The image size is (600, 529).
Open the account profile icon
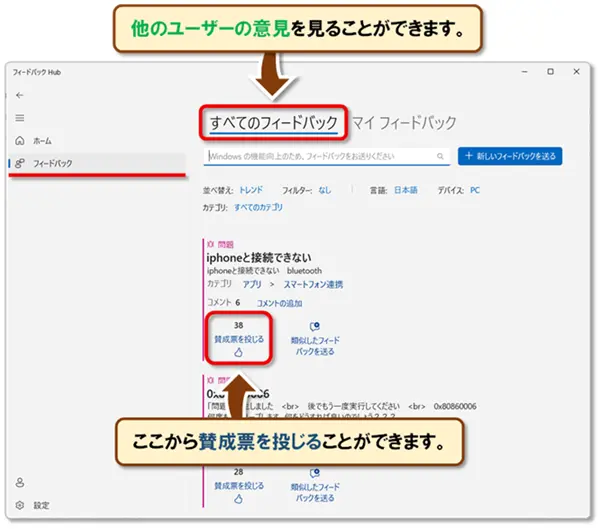click(20, 482)
